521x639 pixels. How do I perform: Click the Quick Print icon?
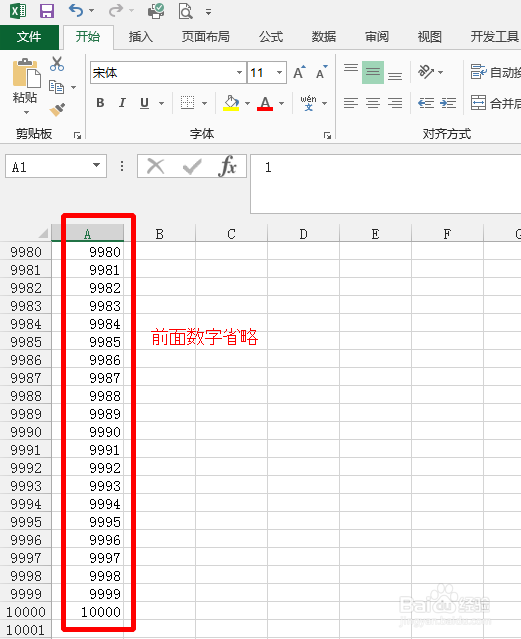pos(156,11)
